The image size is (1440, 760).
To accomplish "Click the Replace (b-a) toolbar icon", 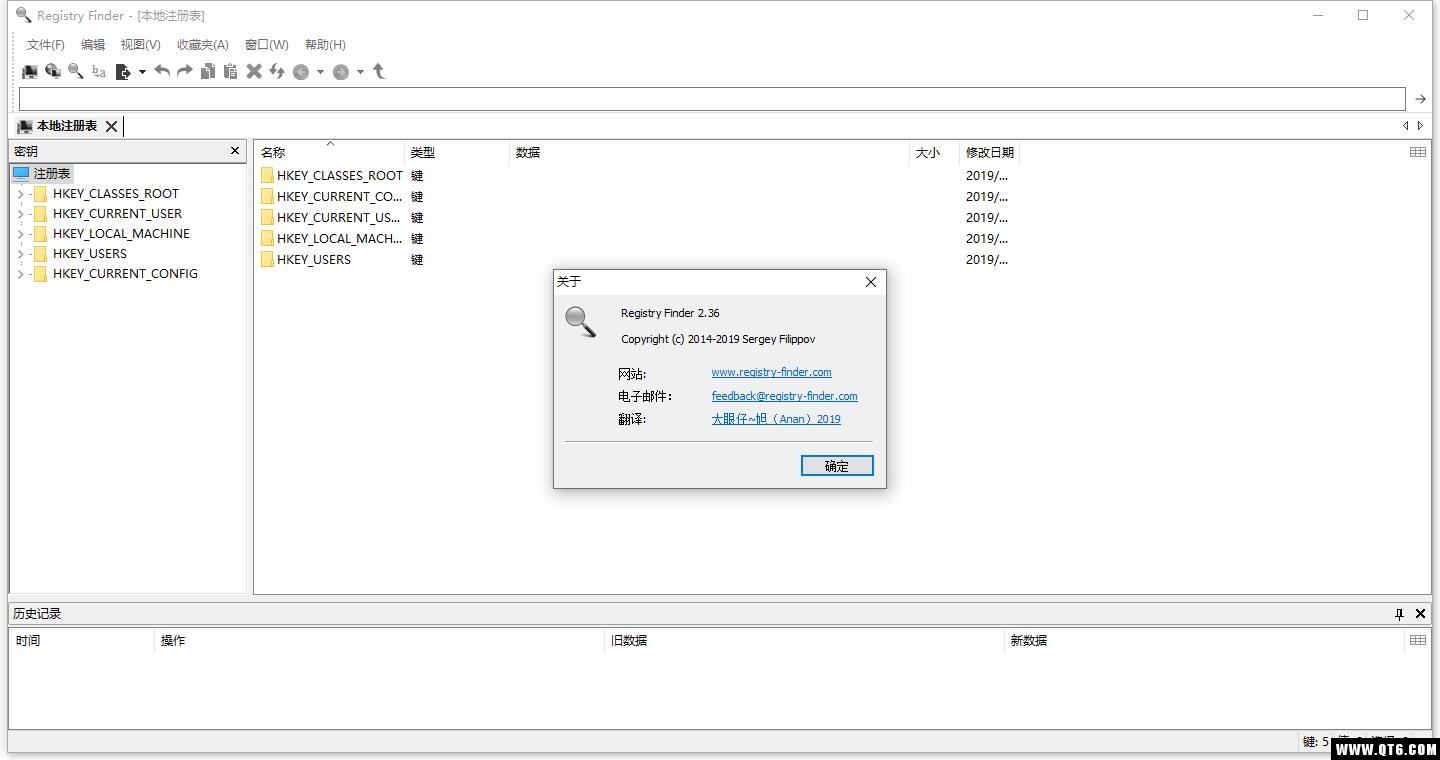I will point(99,71).
